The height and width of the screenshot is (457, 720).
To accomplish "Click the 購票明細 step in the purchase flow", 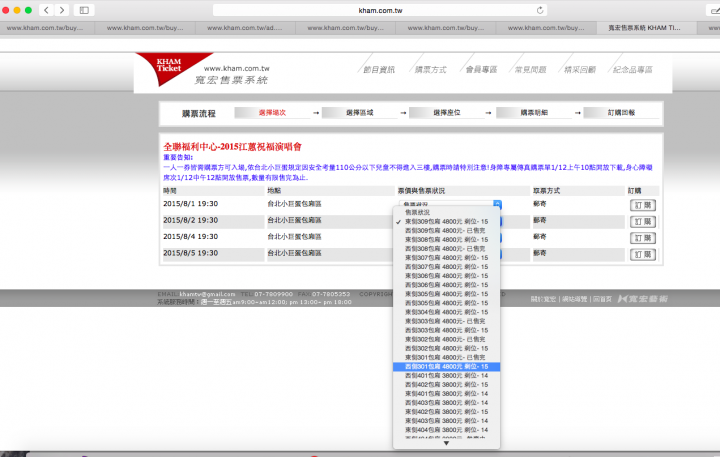I will [534, 113].
